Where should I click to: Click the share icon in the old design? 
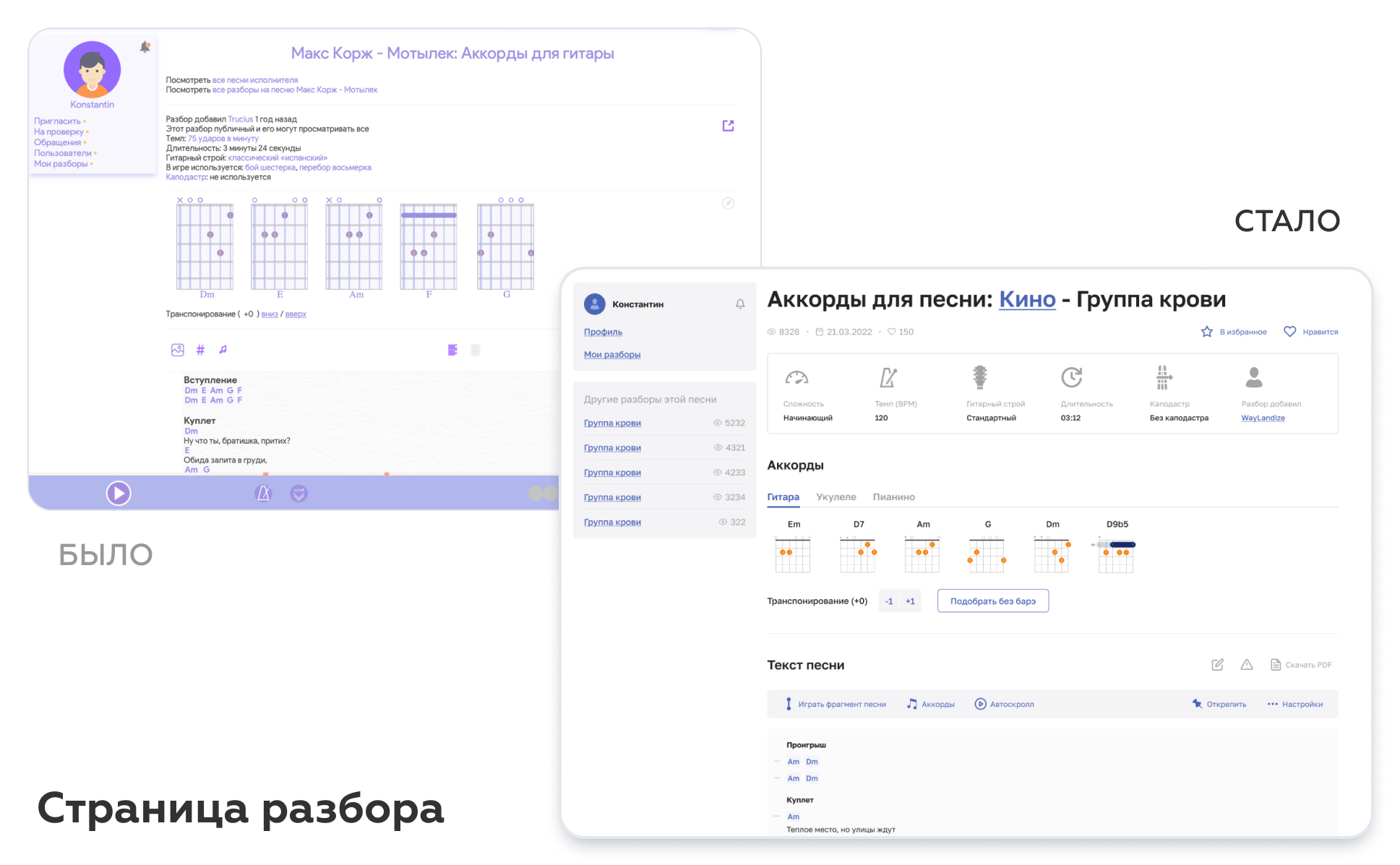click(728, 126)
